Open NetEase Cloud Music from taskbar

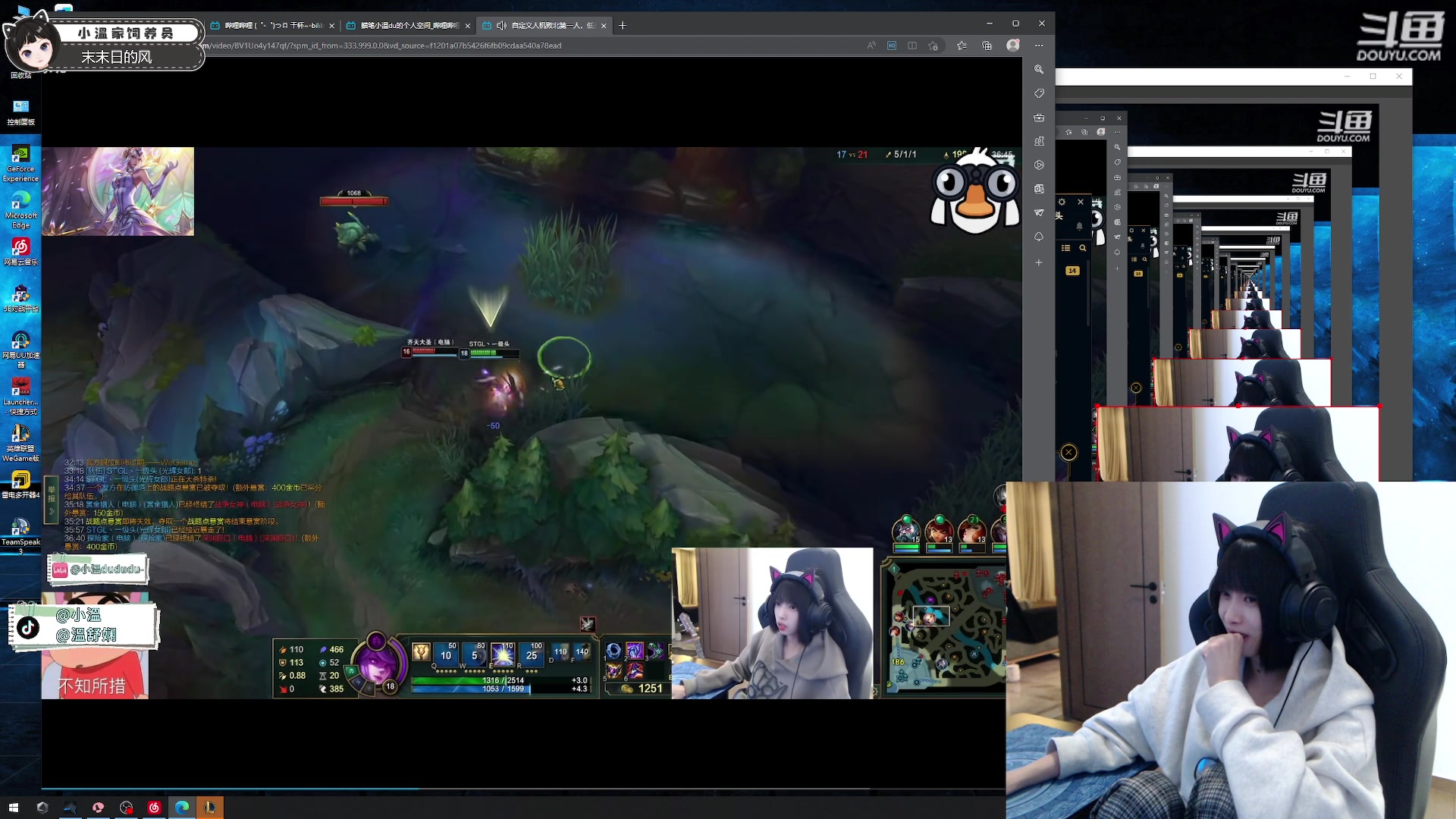(x=154, y=808)
